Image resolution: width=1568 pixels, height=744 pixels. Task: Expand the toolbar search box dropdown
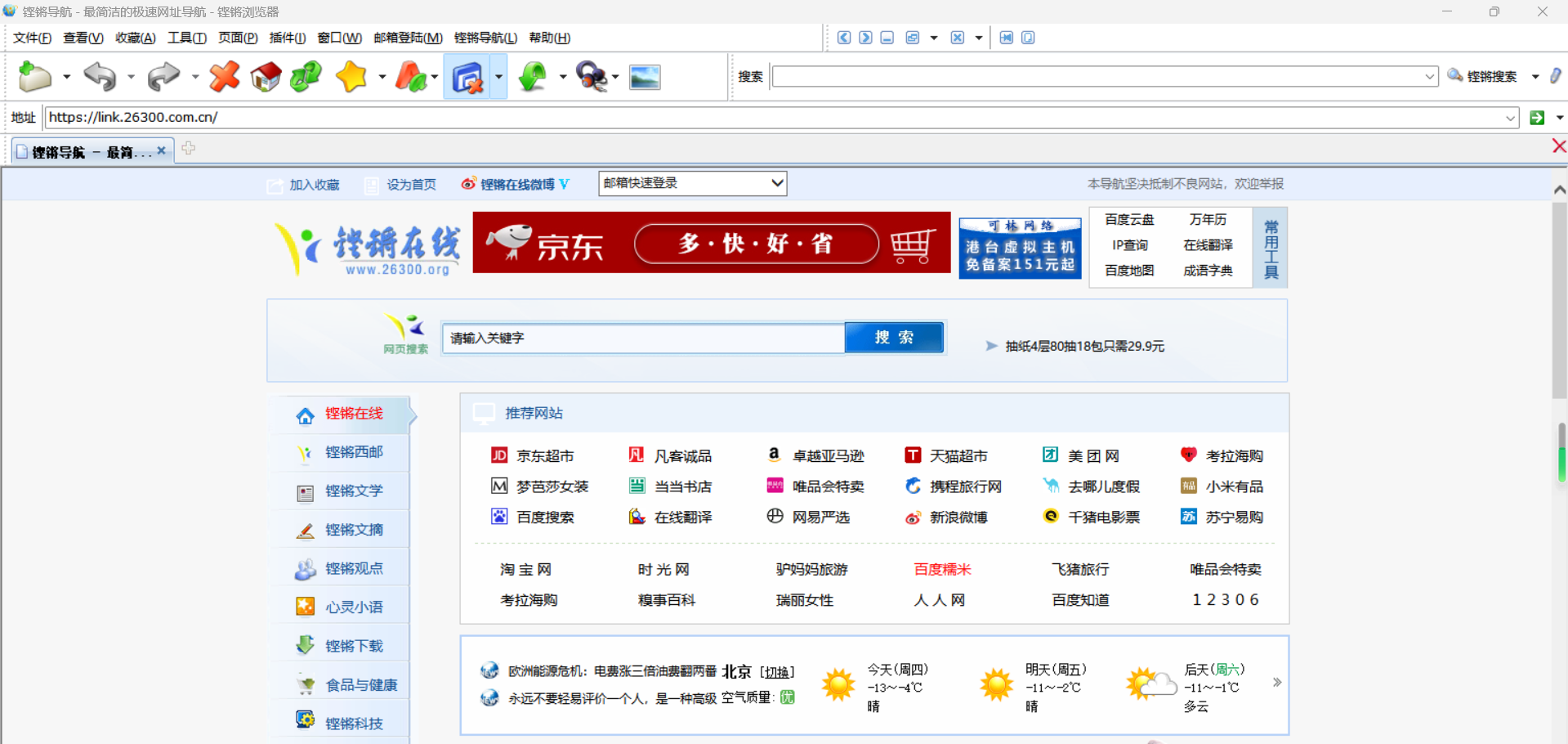coord(1430,77)
